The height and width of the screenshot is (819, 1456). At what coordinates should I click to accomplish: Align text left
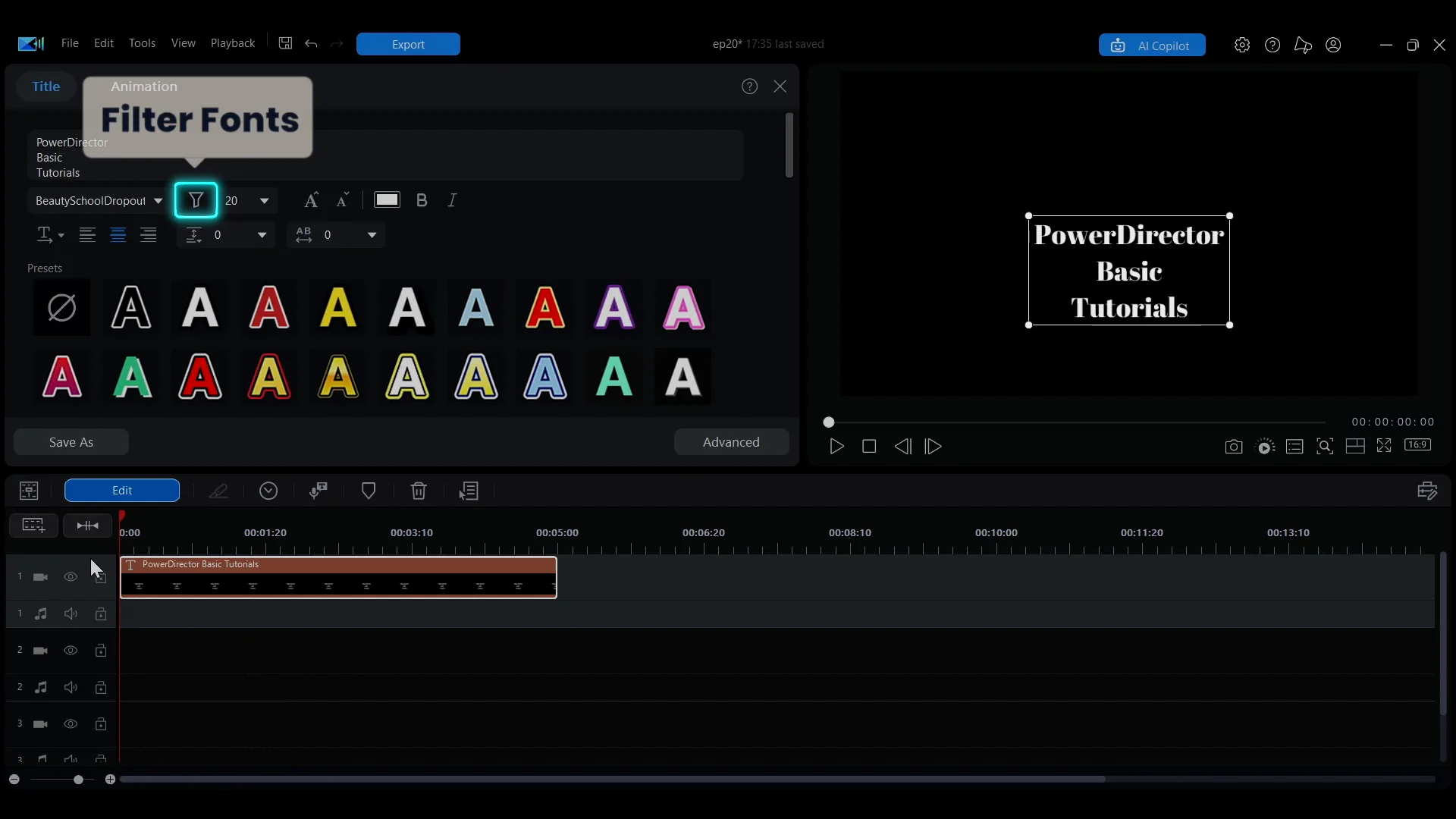(88, 235)
